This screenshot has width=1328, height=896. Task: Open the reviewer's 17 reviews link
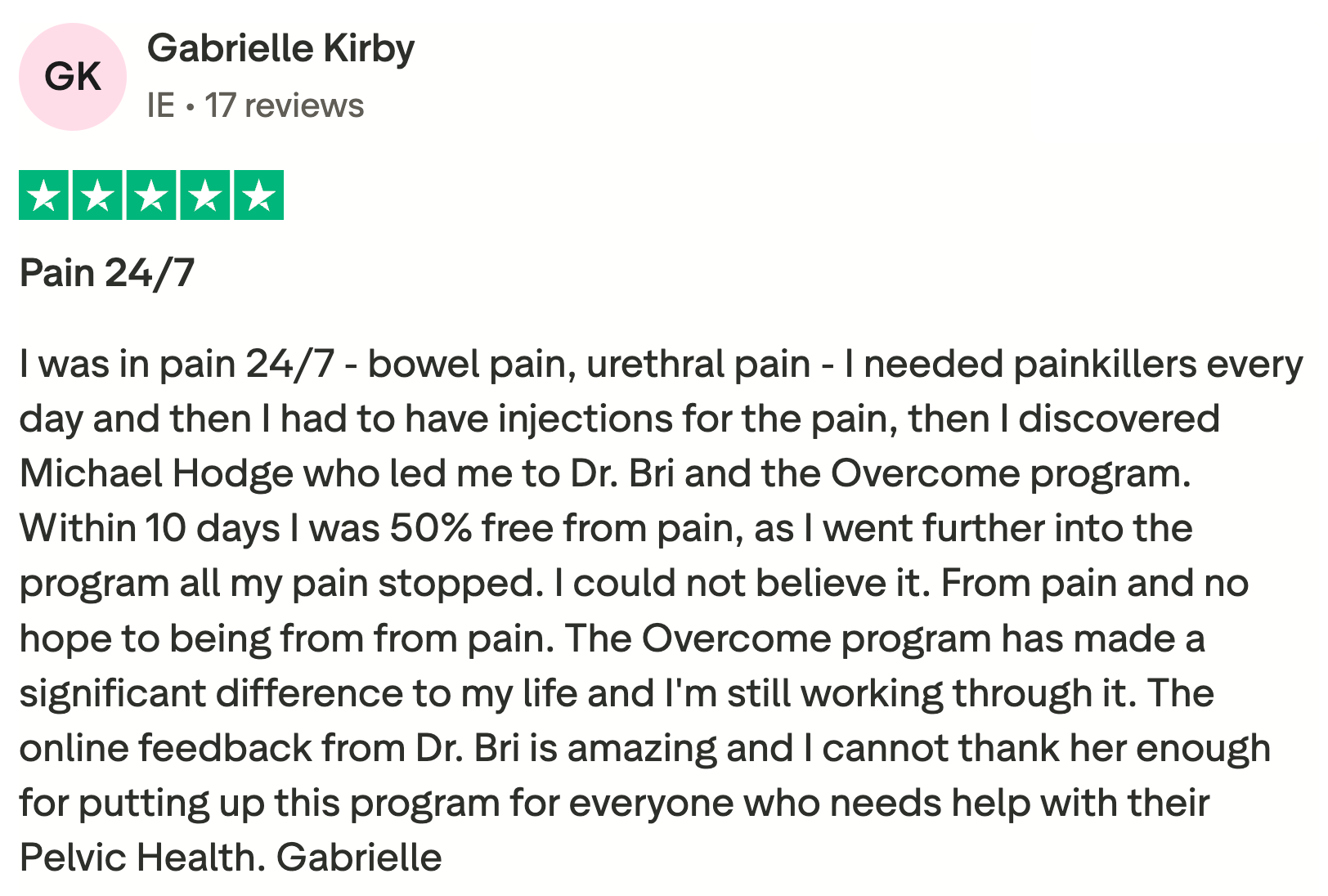[x=284, y=105]
